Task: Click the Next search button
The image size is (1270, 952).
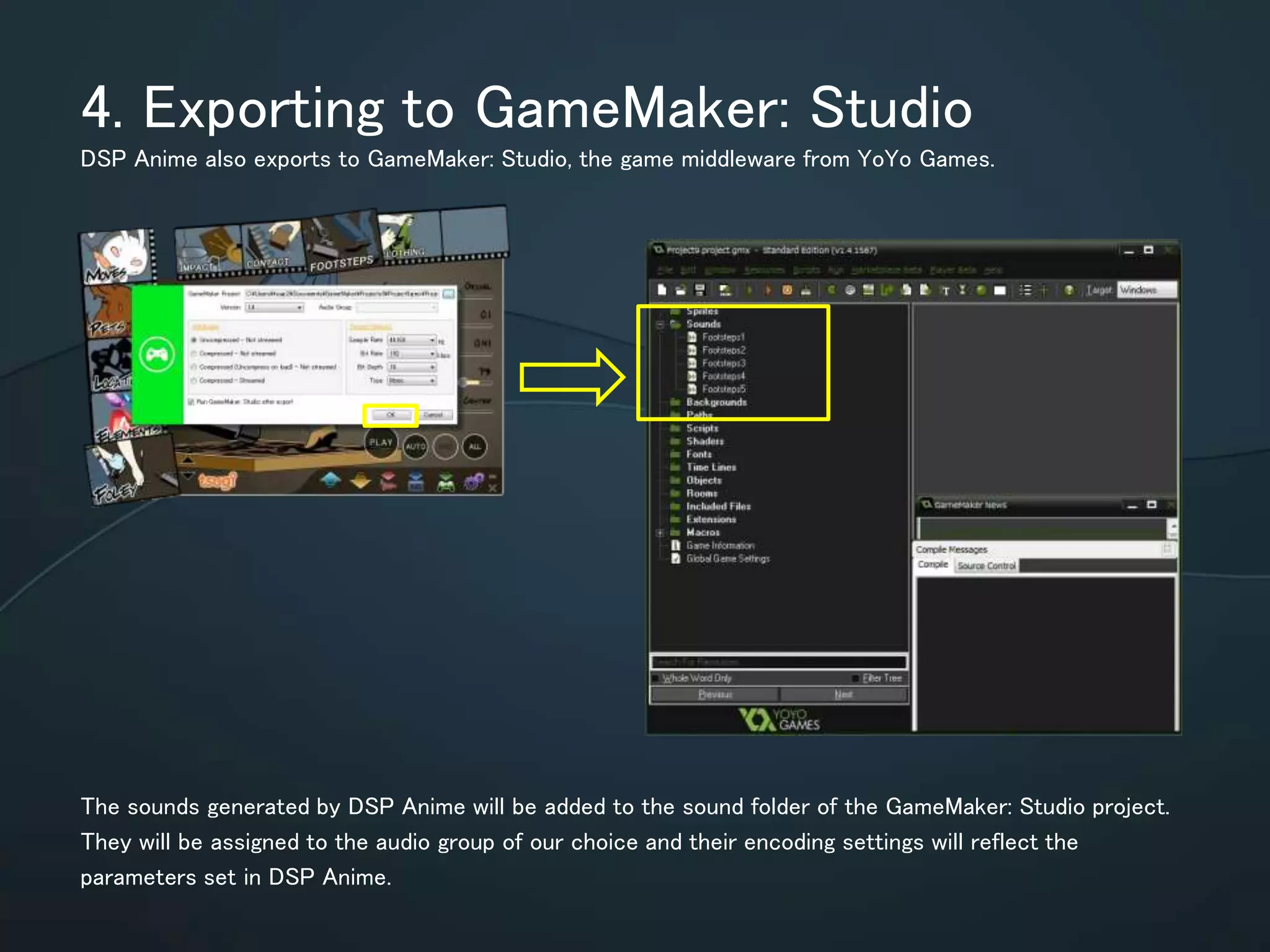Action: coord(843,694)
